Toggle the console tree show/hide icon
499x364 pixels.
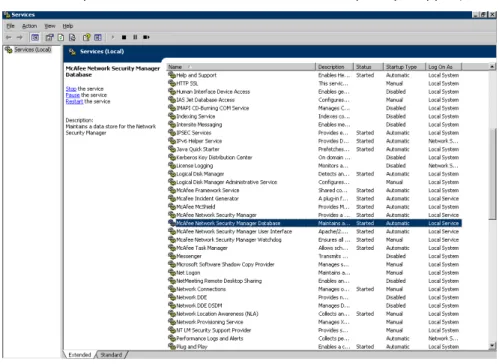pos(35,37)
